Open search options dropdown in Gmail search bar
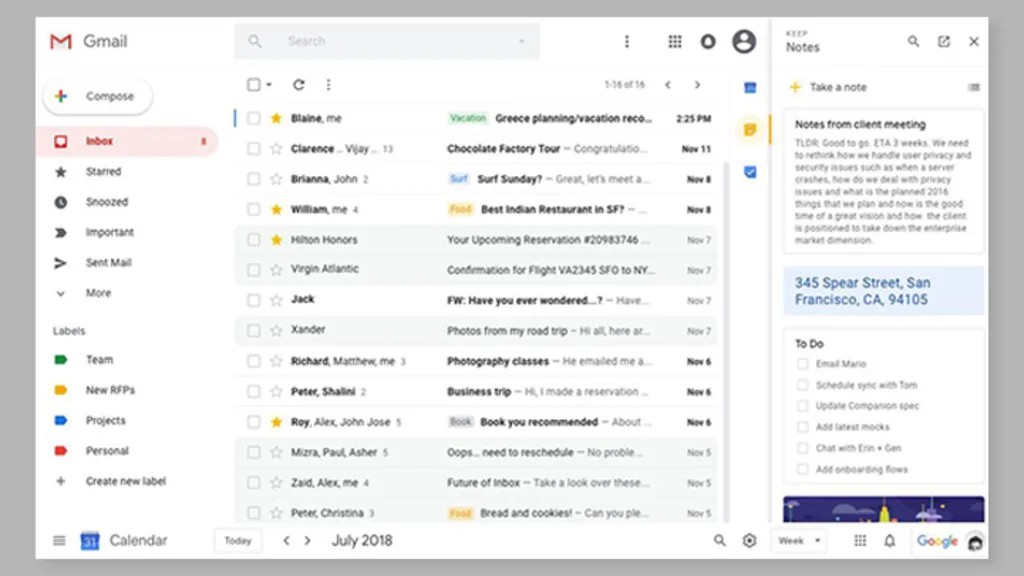Viewport: 1024px width, 576px height. point(521,41)
